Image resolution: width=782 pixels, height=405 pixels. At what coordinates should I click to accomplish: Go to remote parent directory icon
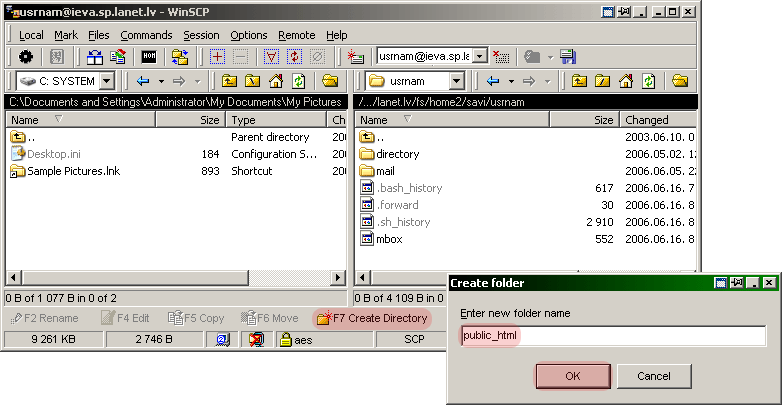tap(577, 81)
